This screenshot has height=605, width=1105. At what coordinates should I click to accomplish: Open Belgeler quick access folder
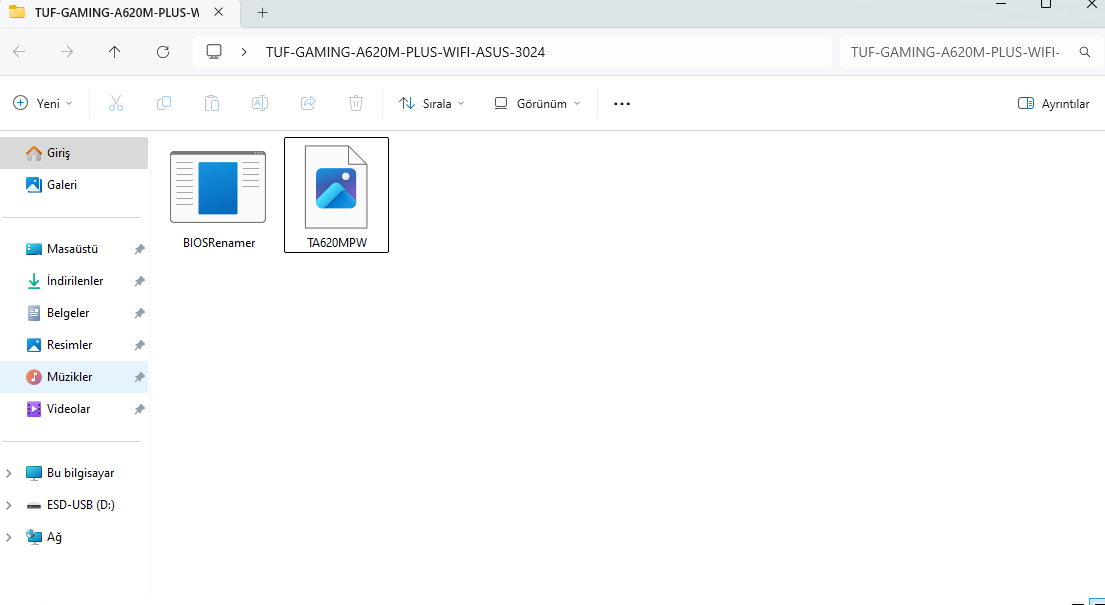(68, 313)
